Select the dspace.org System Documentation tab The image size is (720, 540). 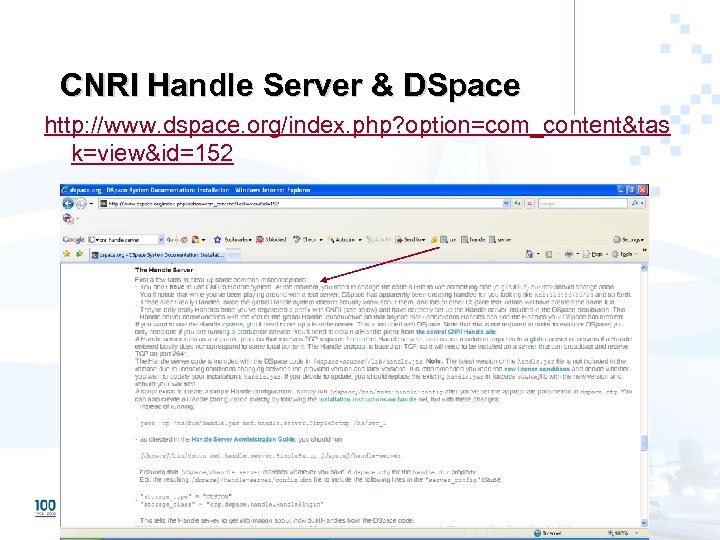click(158, 254)
